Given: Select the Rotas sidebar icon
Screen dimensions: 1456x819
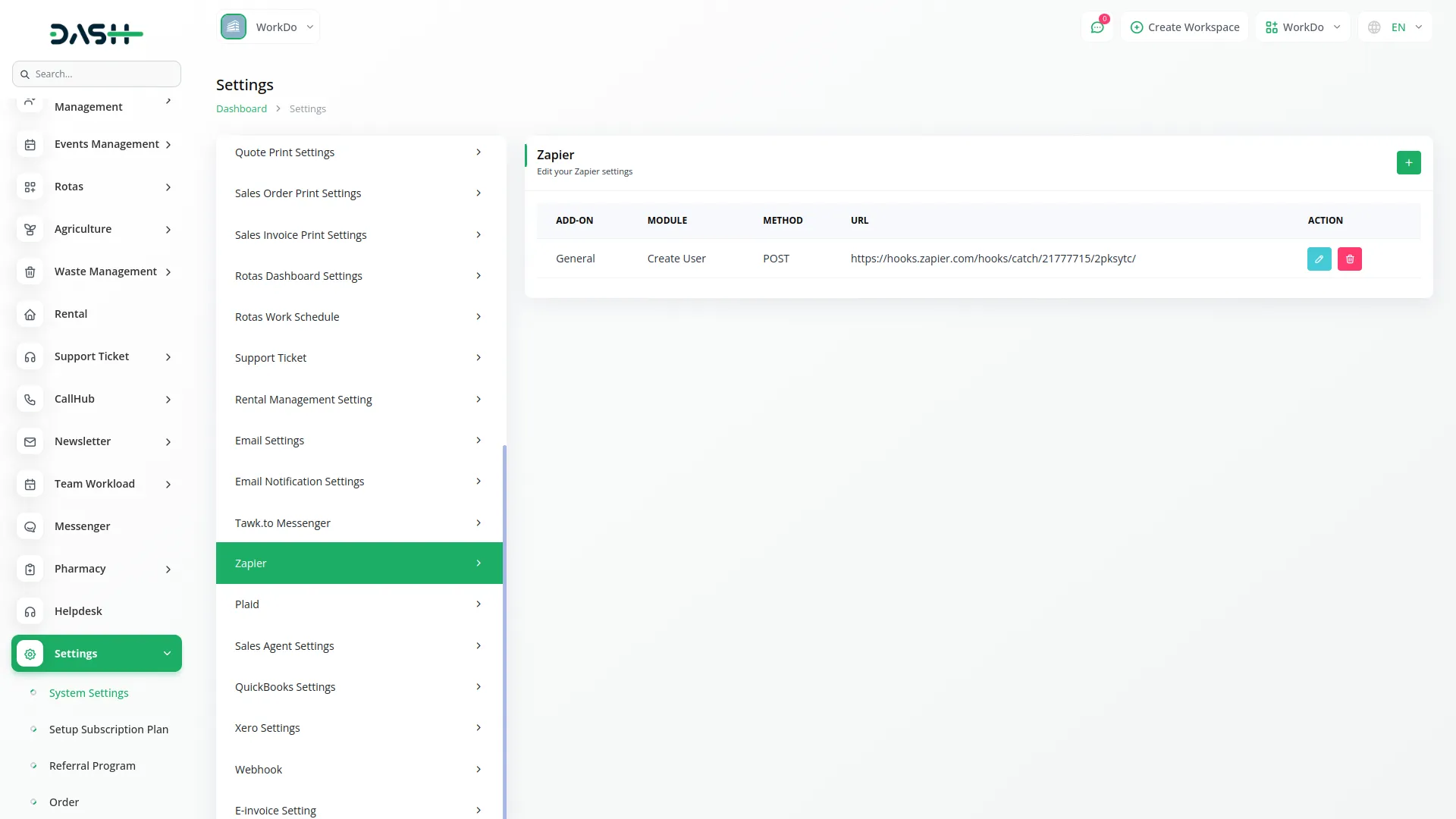Looking at the screenshot, I should tap(30, 187).
